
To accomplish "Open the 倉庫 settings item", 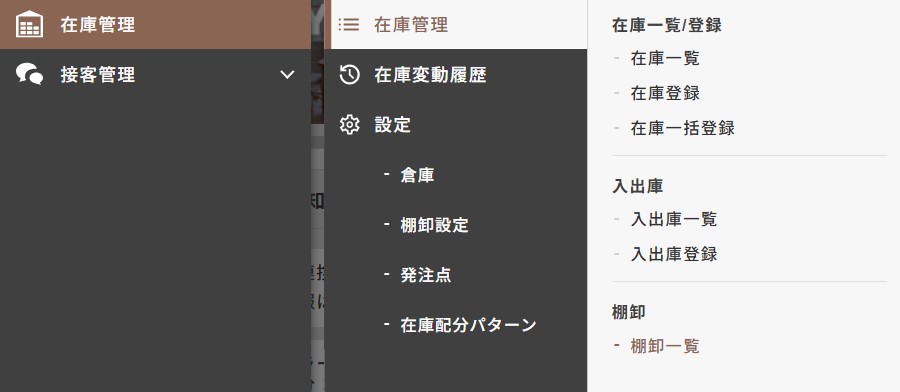I will (x=417, y=175).
